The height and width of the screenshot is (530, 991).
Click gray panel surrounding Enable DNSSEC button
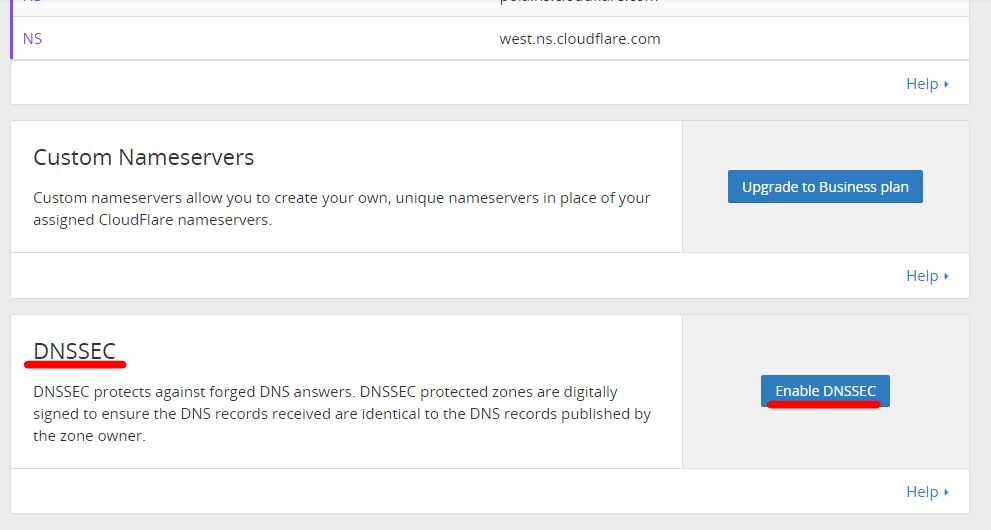click(825, 440)
